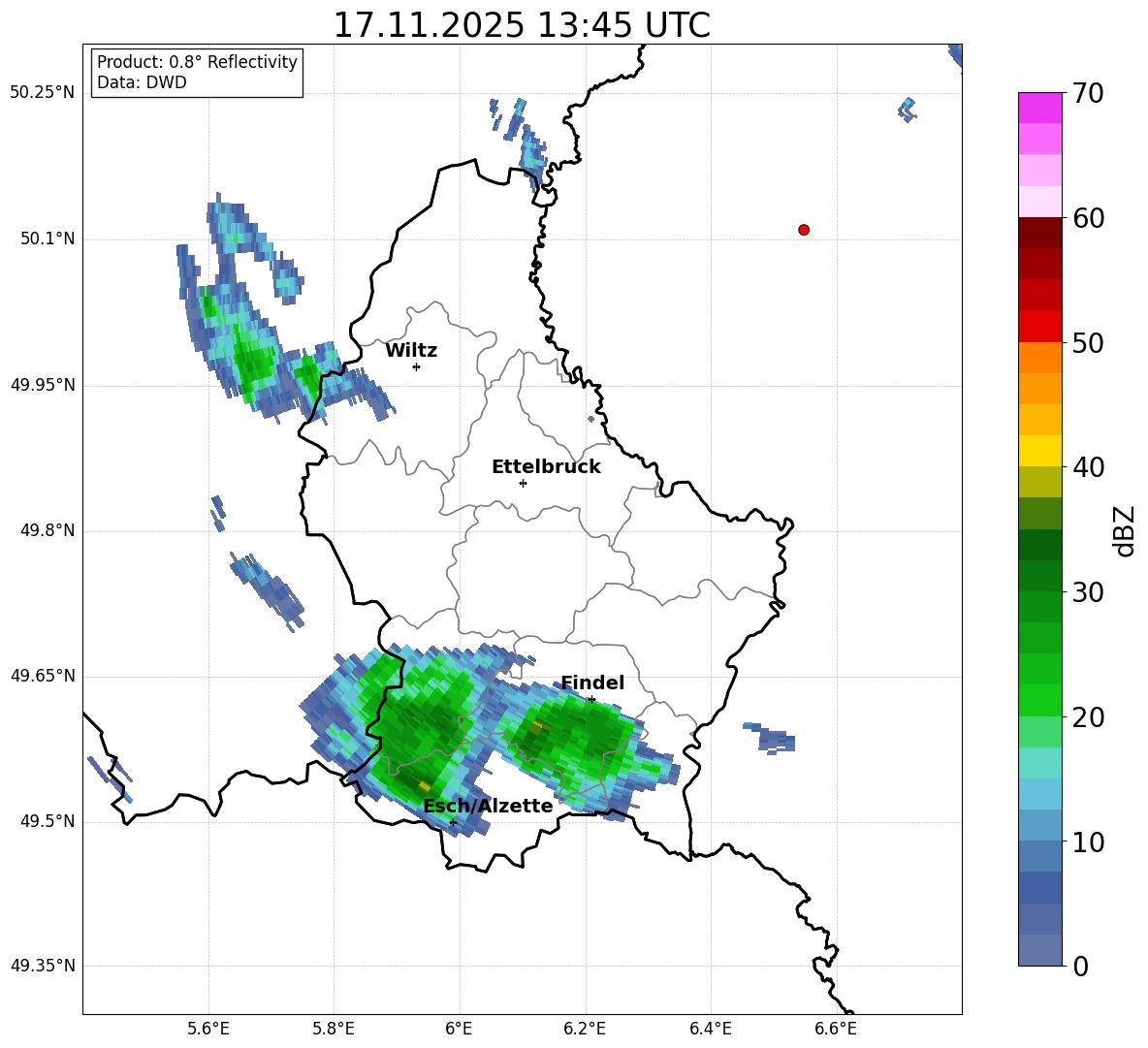This screenshot has height=1048, width=1148.
Task: Click the Findel station cross marker
Action: pyautogui.click(x=591, y=700)
